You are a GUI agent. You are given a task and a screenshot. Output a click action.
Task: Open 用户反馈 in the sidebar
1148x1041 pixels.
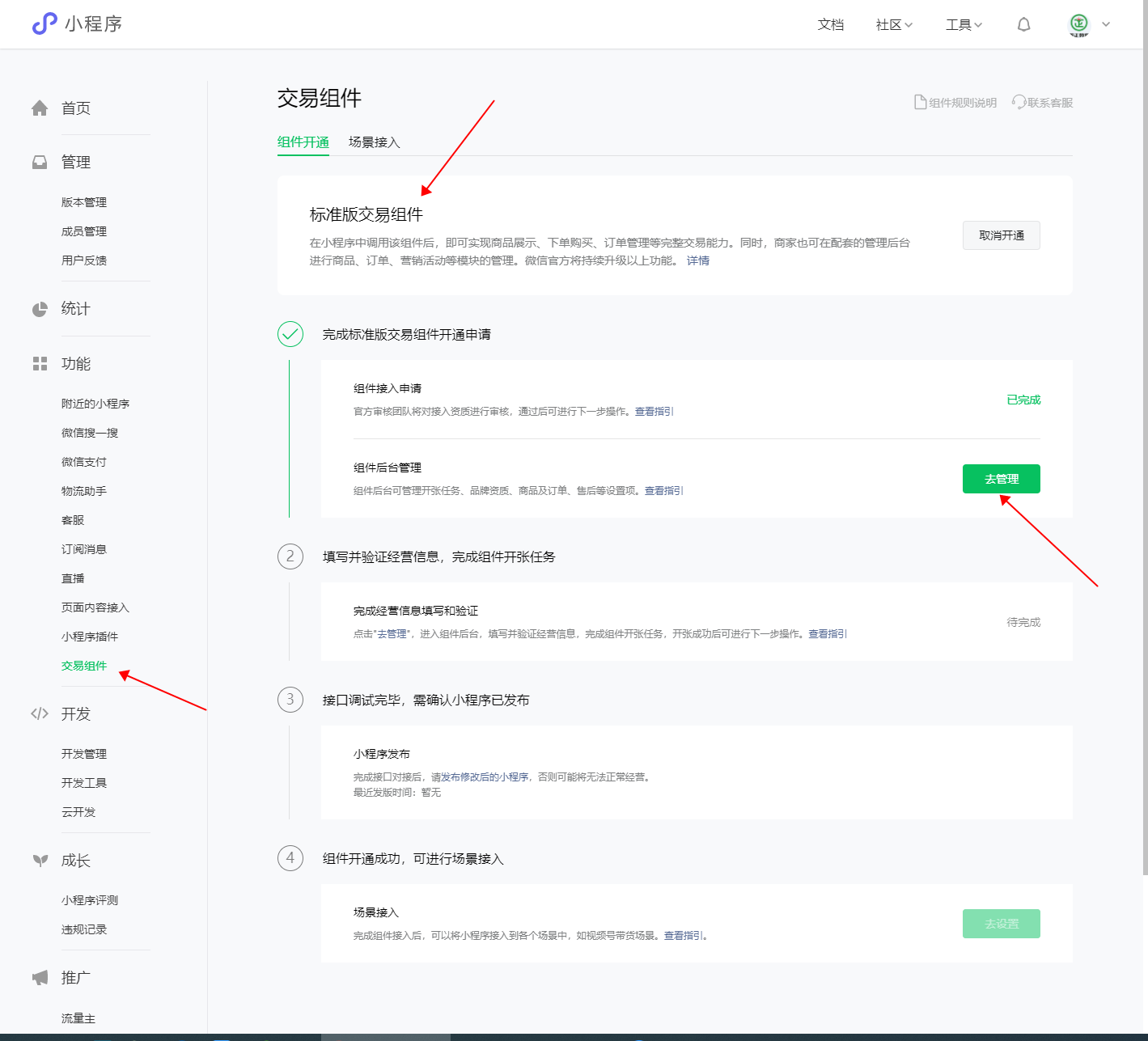click(84, 260)
